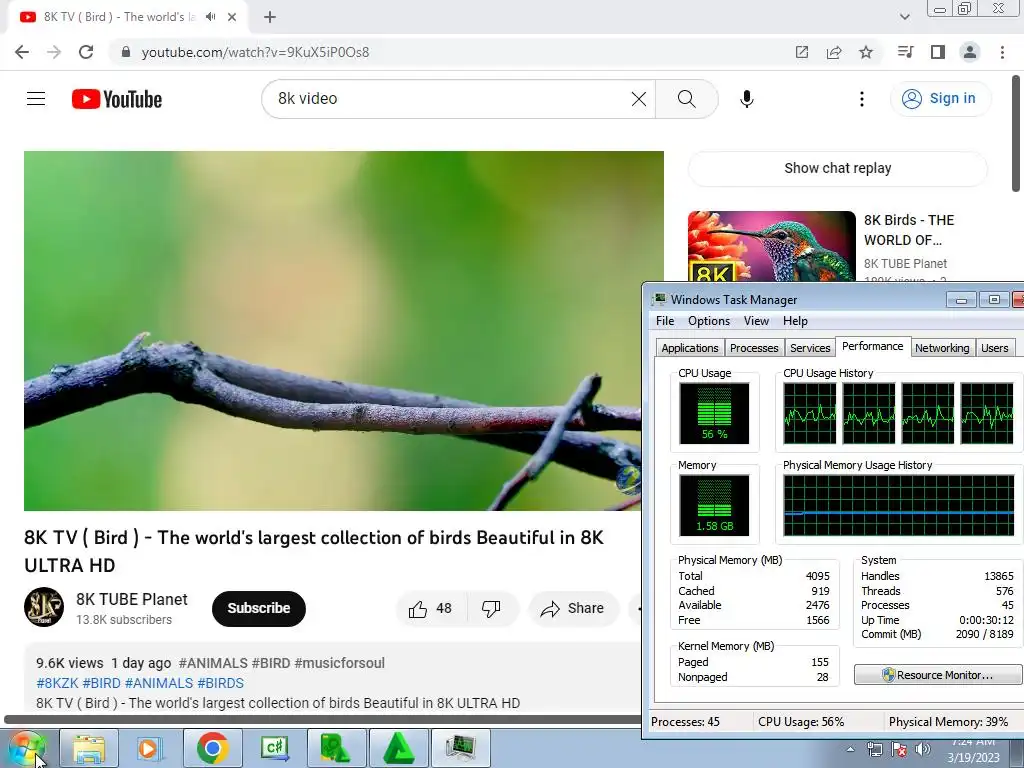Open a new Chrome tab
Image resolution: width=1024 pixels, height=768 pixels.
tap(270, 17)
